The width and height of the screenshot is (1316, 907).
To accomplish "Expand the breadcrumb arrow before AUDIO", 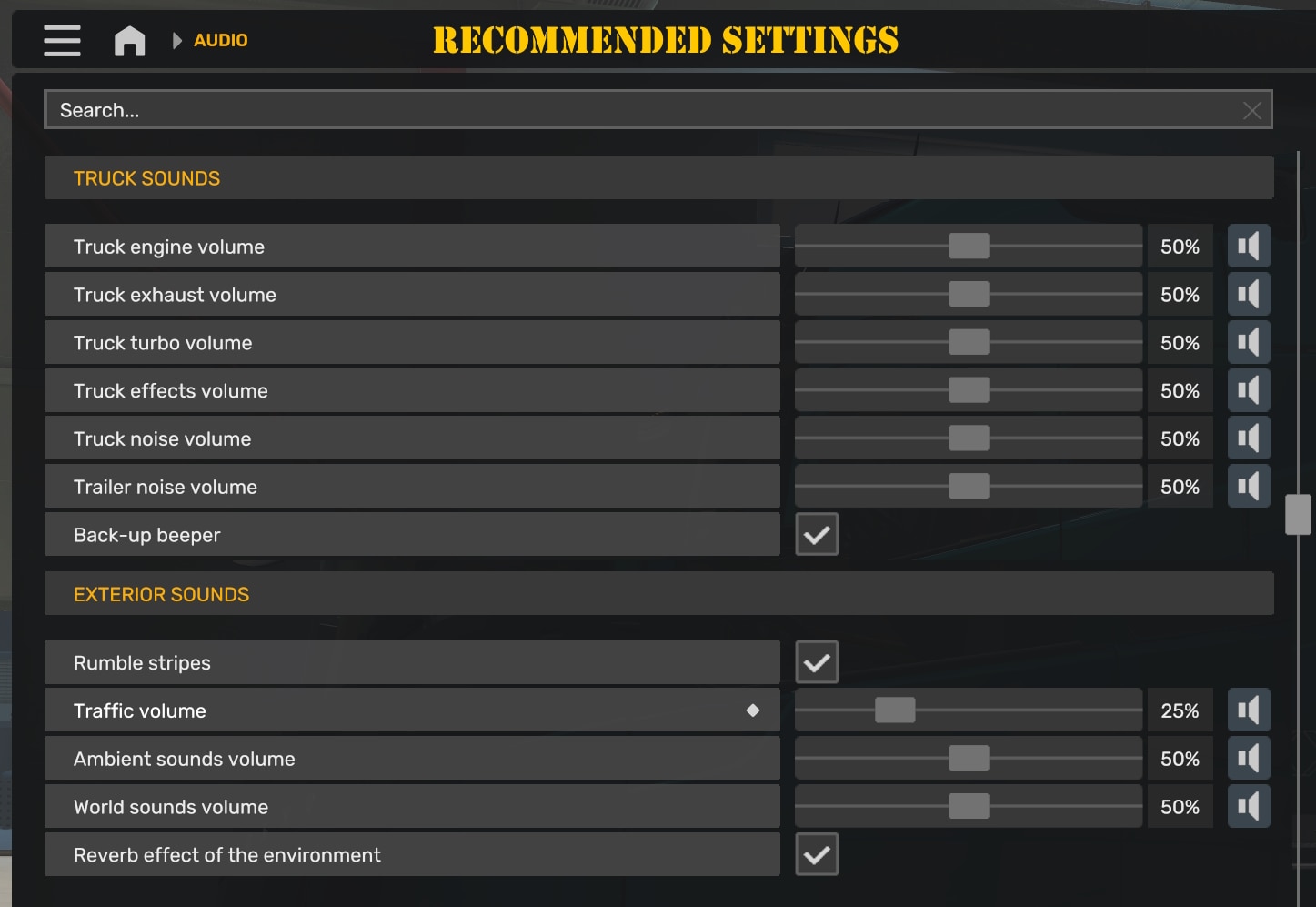I will [177, 41].
